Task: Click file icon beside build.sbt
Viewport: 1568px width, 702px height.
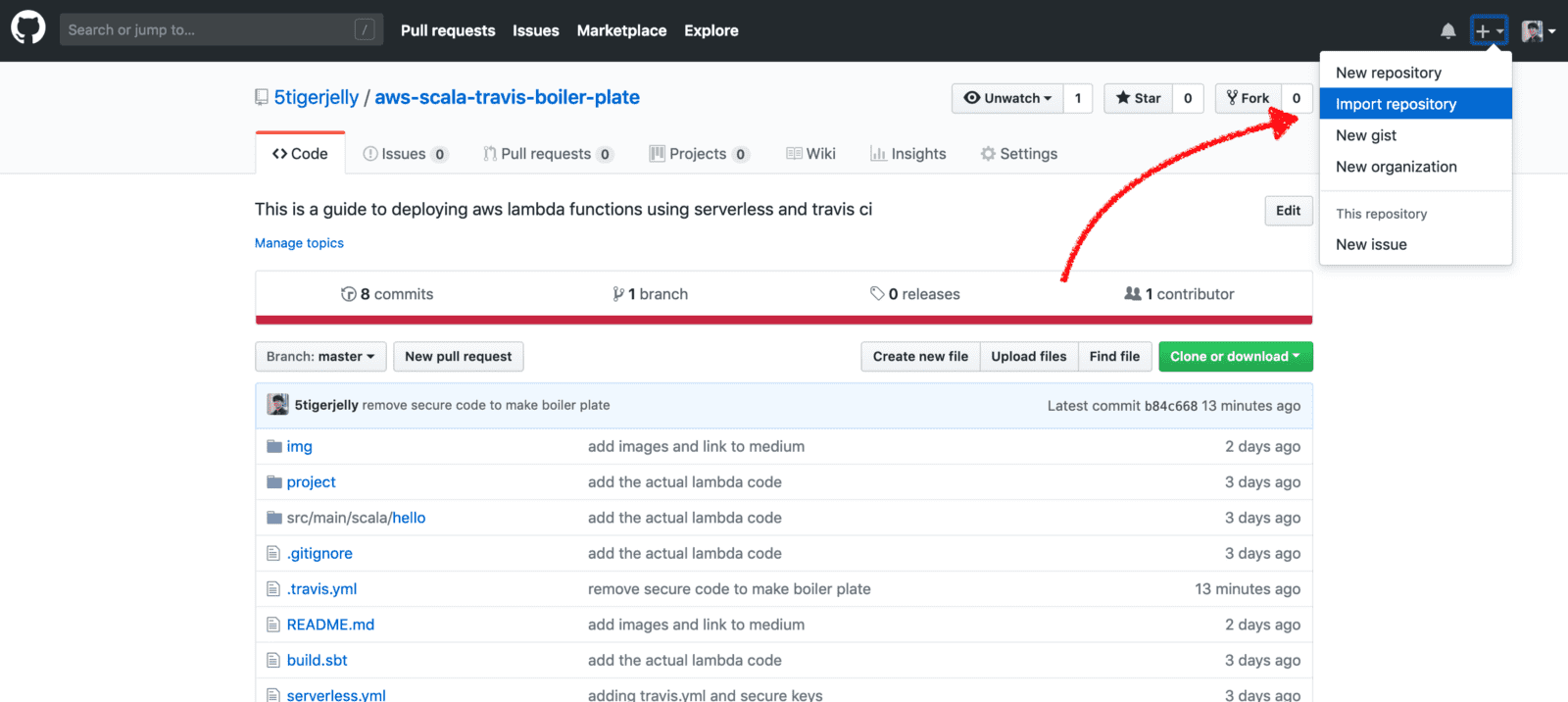Action: click(273, 661)
